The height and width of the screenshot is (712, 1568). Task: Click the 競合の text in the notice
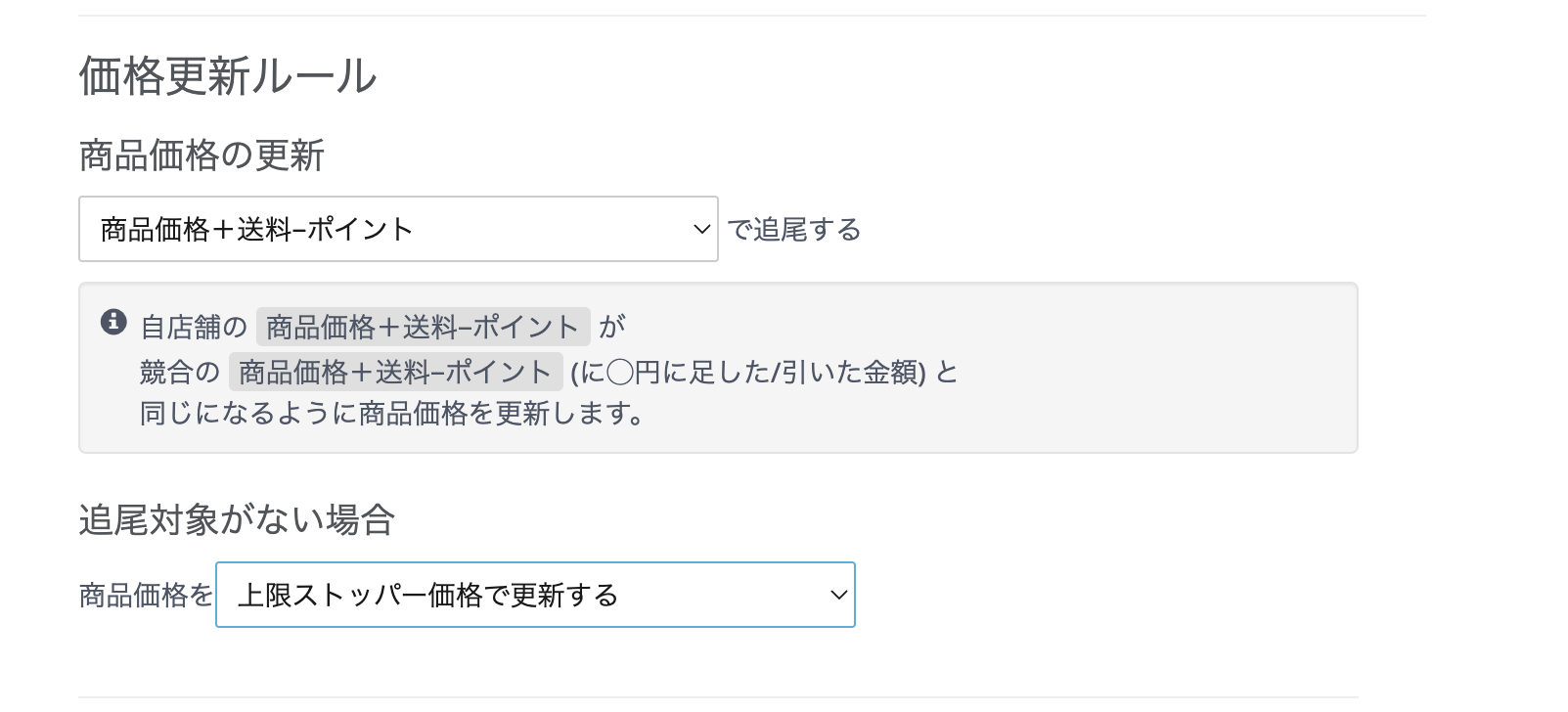(x=180, y=372)
